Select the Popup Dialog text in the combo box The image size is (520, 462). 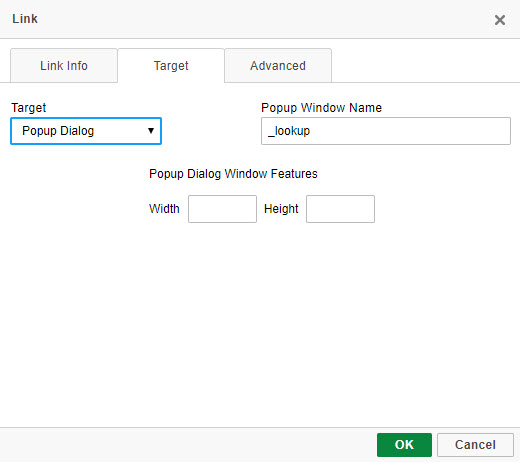(x=58, y=131)
